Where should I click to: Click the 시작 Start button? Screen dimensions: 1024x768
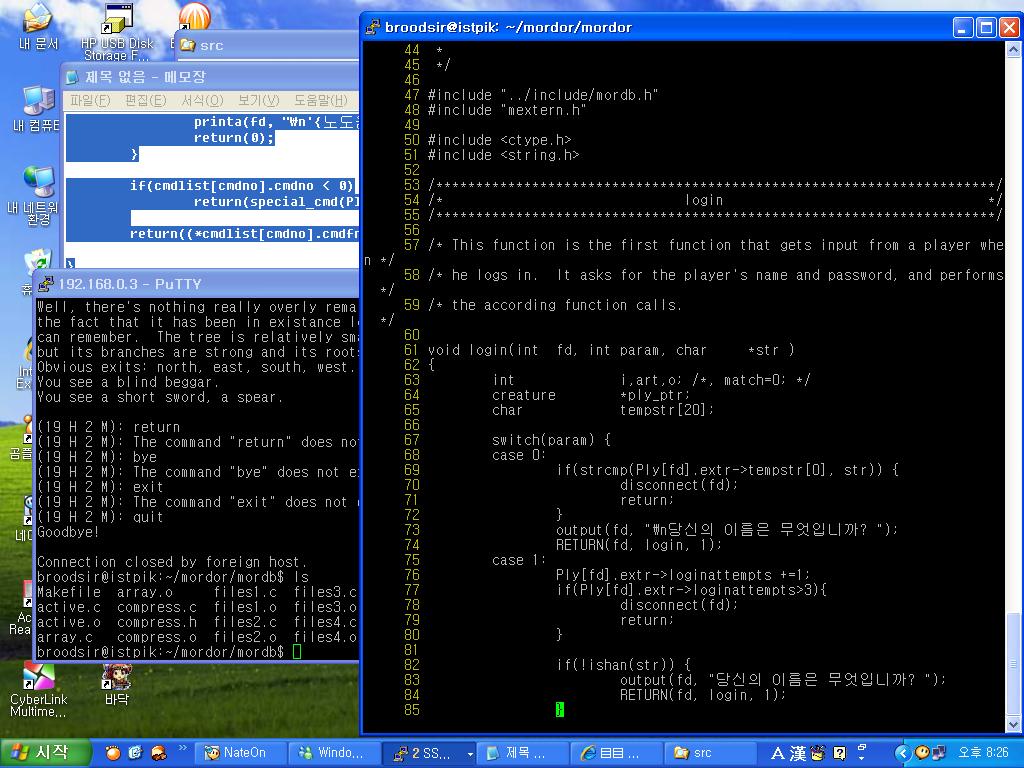coord(45,753)
